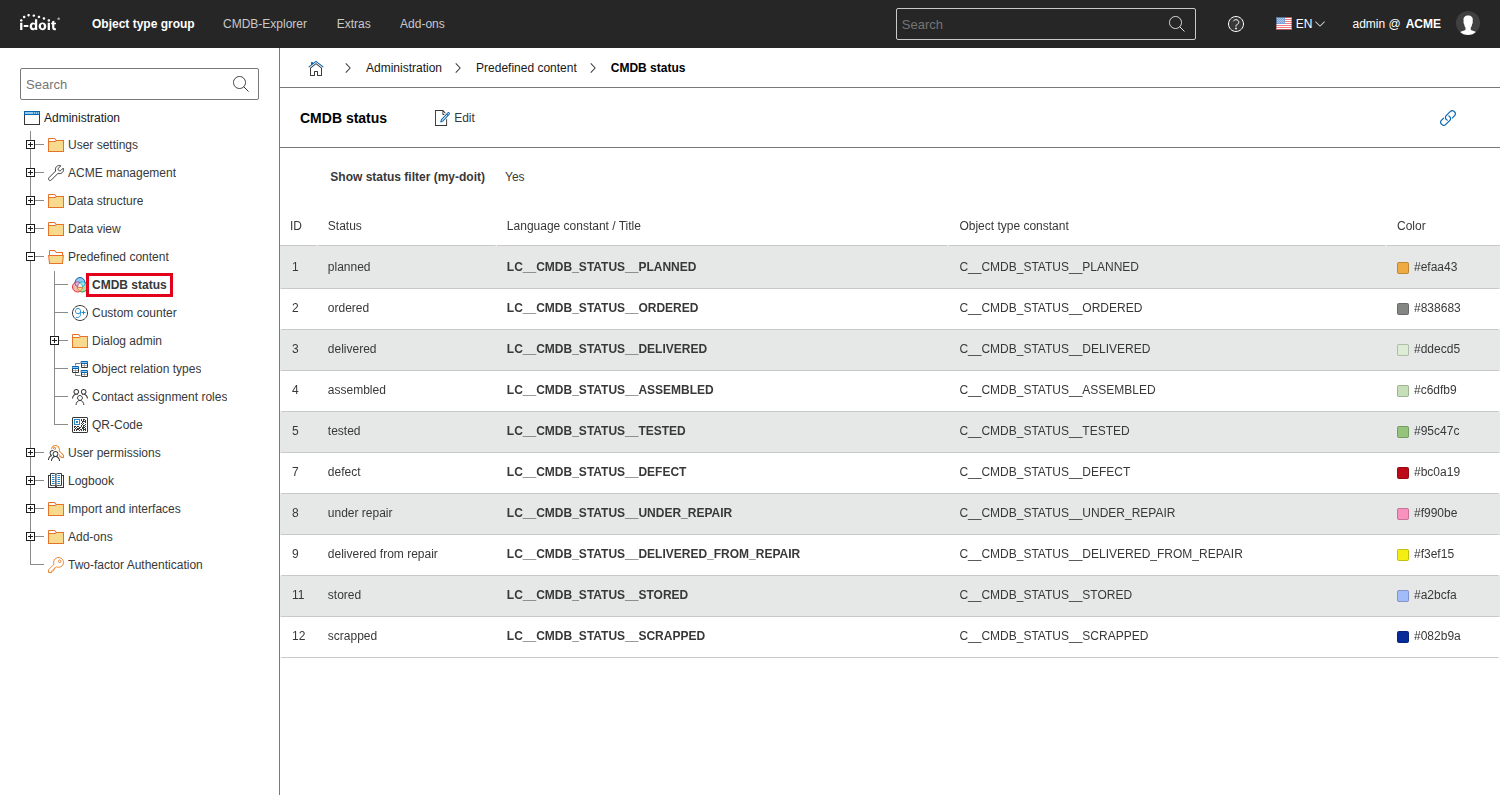Open the help question mark icon
Image resolution: width=1500 pixels, height=795 pixels.
1236,24
